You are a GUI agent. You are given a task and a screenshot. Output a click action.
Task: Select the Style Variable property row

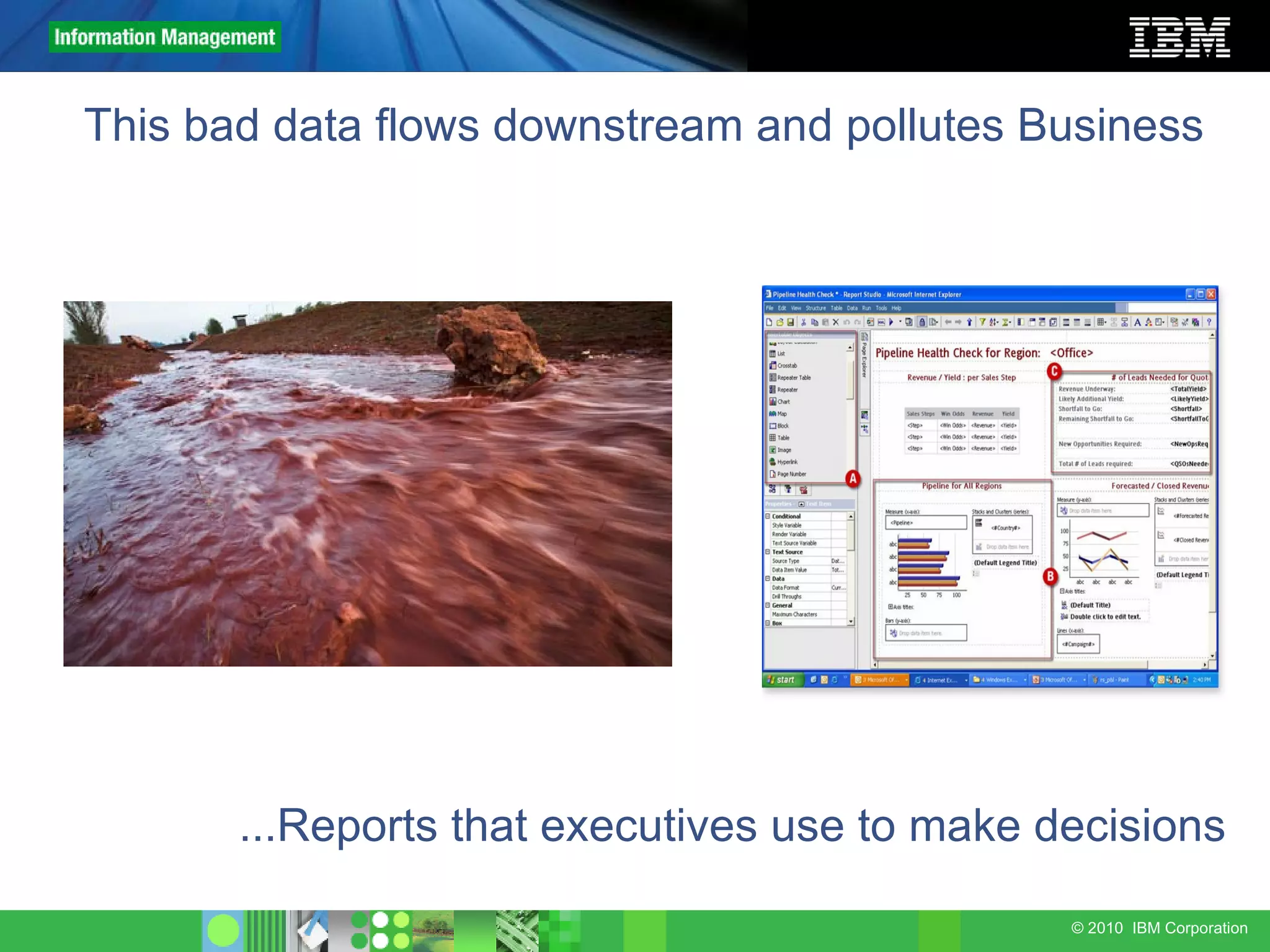tap(807, 525)
